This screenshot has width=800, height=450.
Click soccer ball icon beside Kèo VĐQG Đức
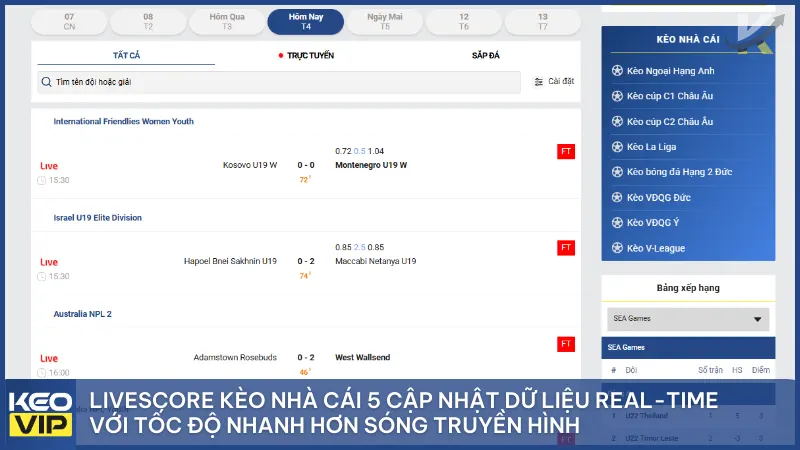pos(617,197)
